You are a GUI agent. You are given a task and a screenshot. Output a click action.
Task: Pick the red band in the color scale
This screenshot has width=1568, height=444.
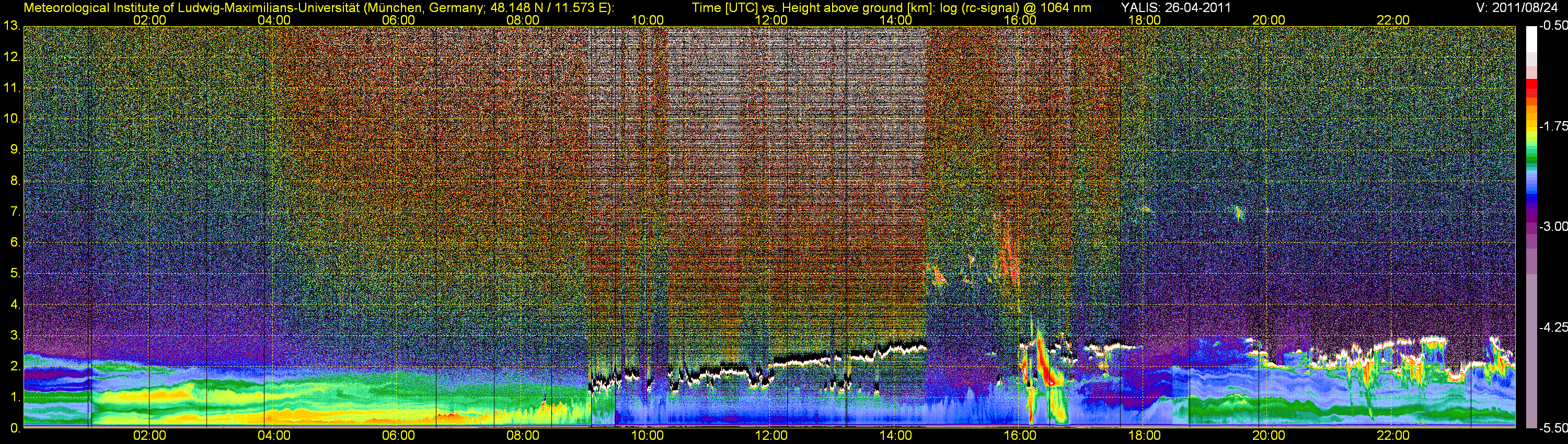[1531, 89]
